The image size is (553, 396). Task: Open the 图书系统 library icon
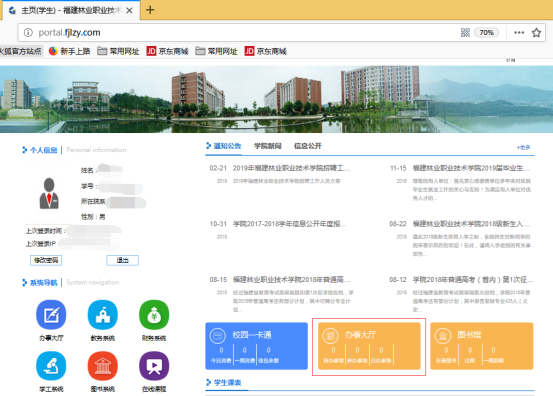(103, 366)
